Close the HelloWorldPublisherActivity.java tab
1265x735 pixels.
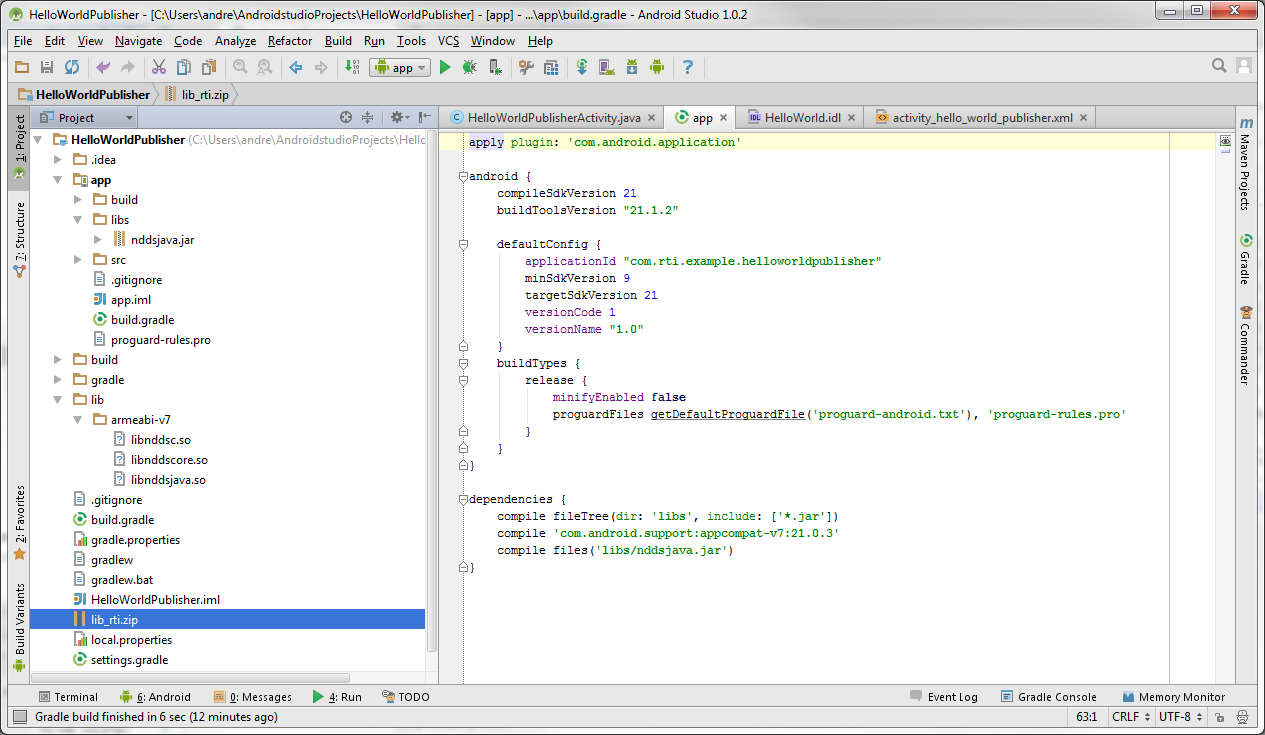pos(654,118)
